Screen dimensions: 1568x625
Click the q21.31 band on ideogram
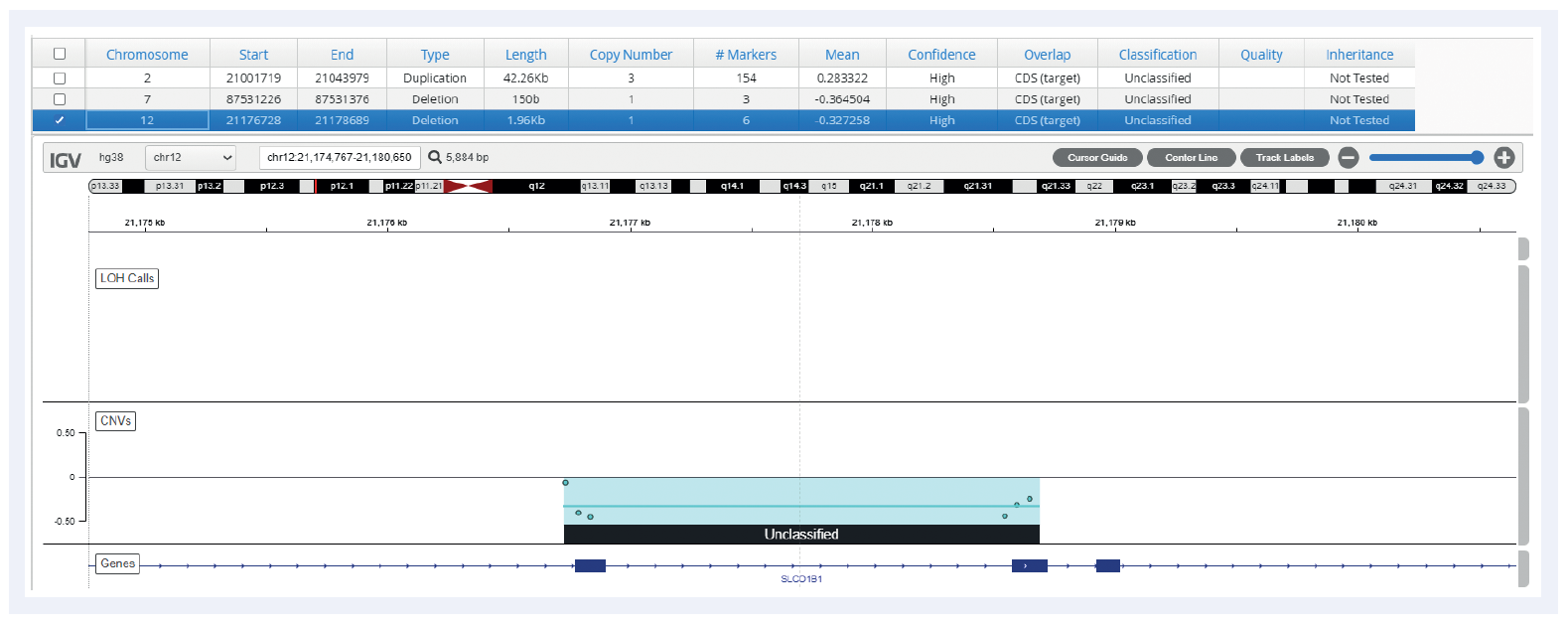978,186
